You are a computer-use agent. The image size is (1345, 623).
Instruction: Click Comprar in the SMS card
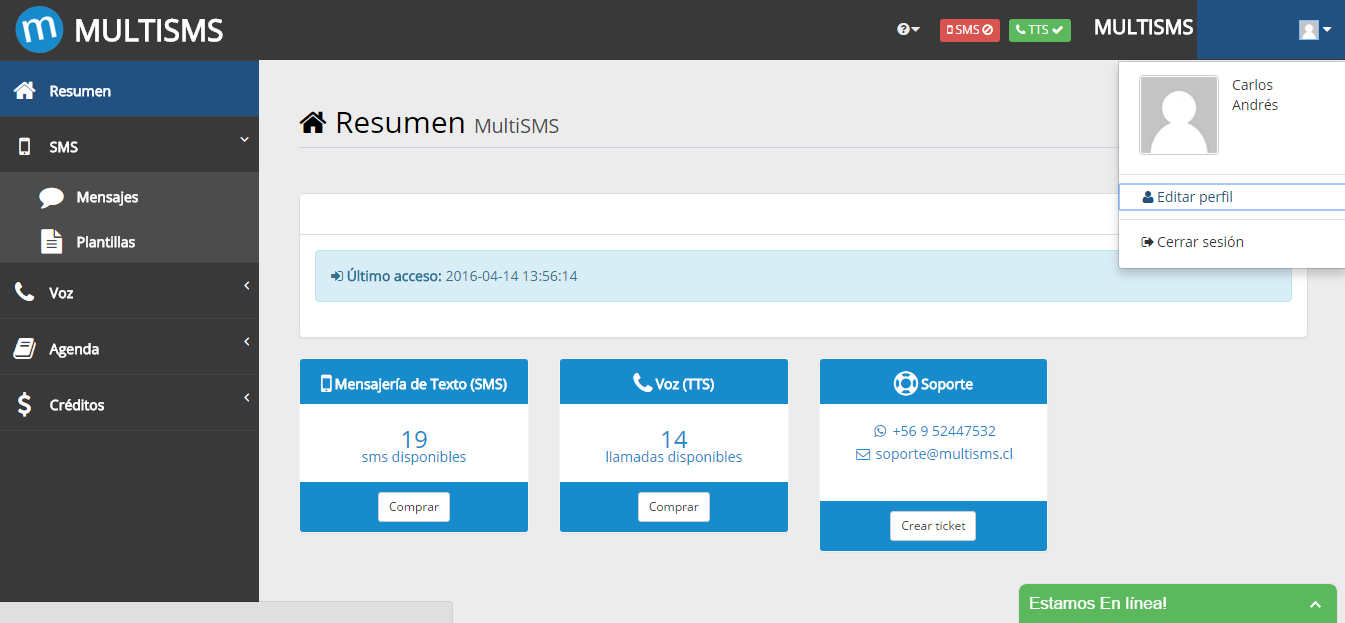click(x=414, y=507)
